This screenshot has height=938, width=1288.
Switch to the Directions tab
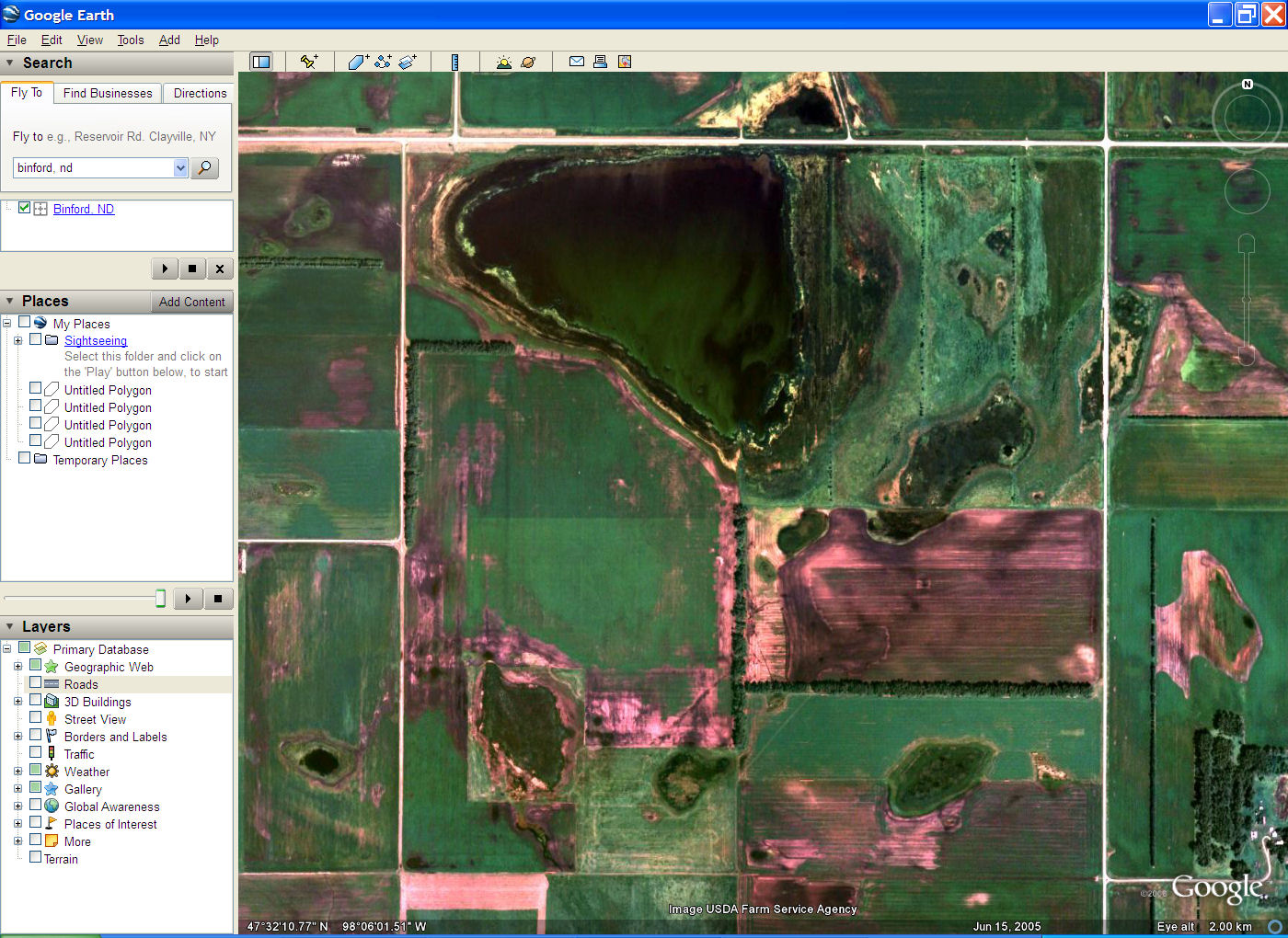click(x=200, y=93)
